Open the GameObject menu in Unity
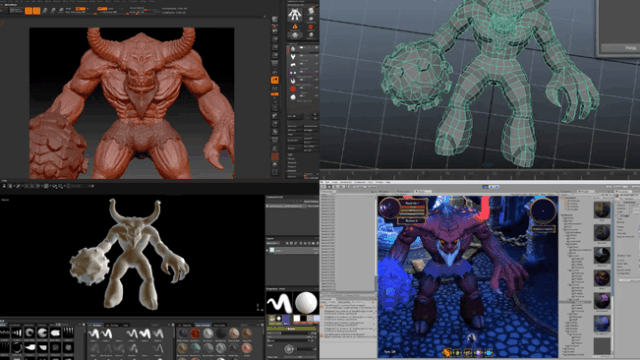This screenshot has height=360, width=640. [346, 182]
